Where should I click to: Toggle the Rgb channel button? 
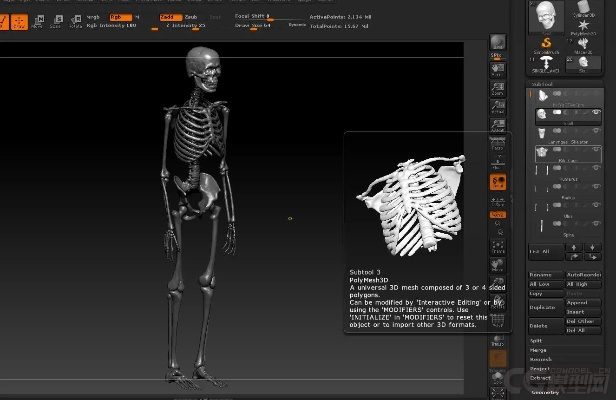[119, 17]
